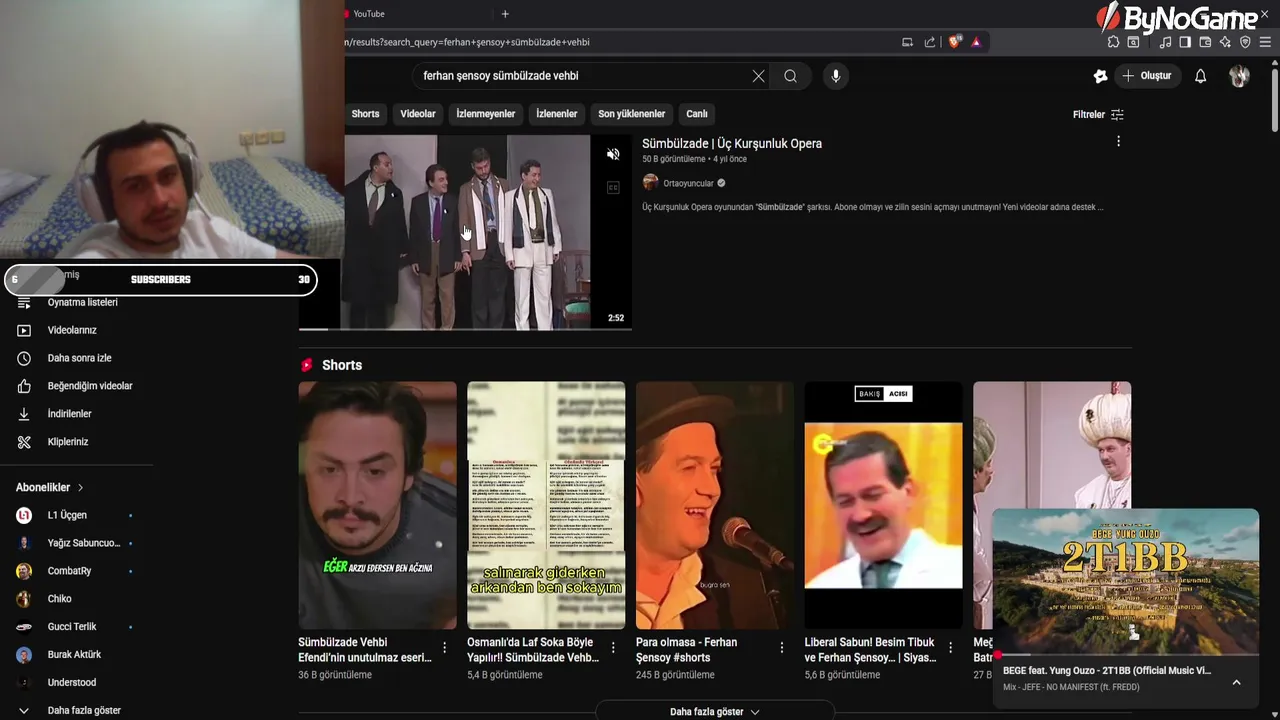Open the Brave Playlist music note icon

pyautogui.click(x=1165, y=42)
